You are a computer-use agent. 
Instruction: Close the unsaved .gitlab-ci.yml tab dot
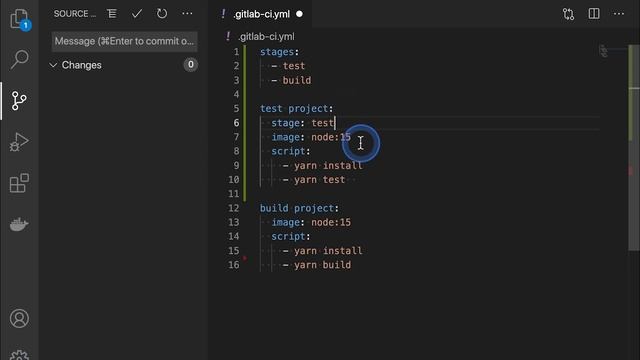tap(300, 14)
